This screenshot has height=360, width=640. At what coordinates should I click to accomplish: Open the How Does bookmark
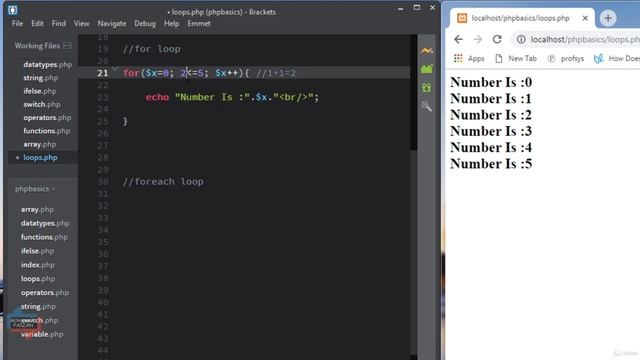616,58
